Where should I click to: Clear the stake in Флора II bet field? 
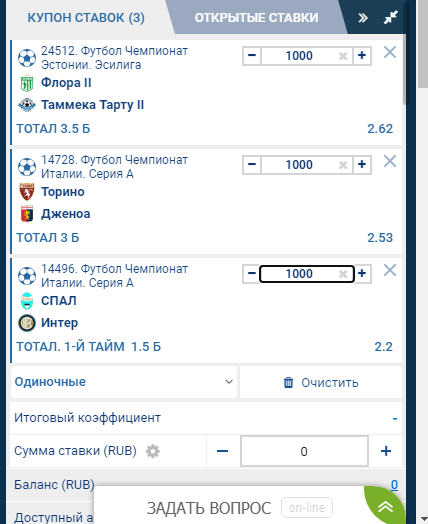pyautogui.click(x=343, y=56)
